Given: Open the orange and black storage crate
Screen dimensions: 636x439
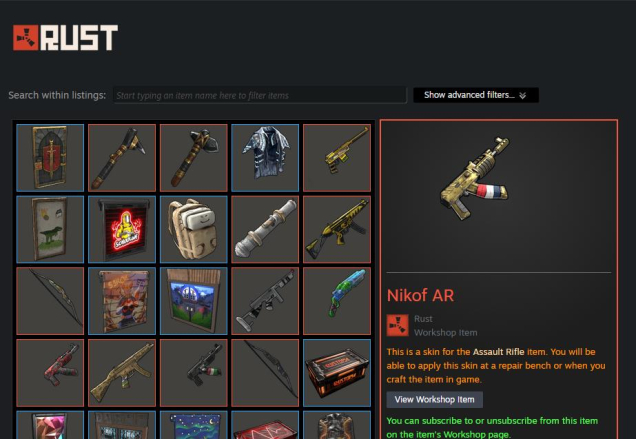Looking at the screenshot, I should [337, 373].
